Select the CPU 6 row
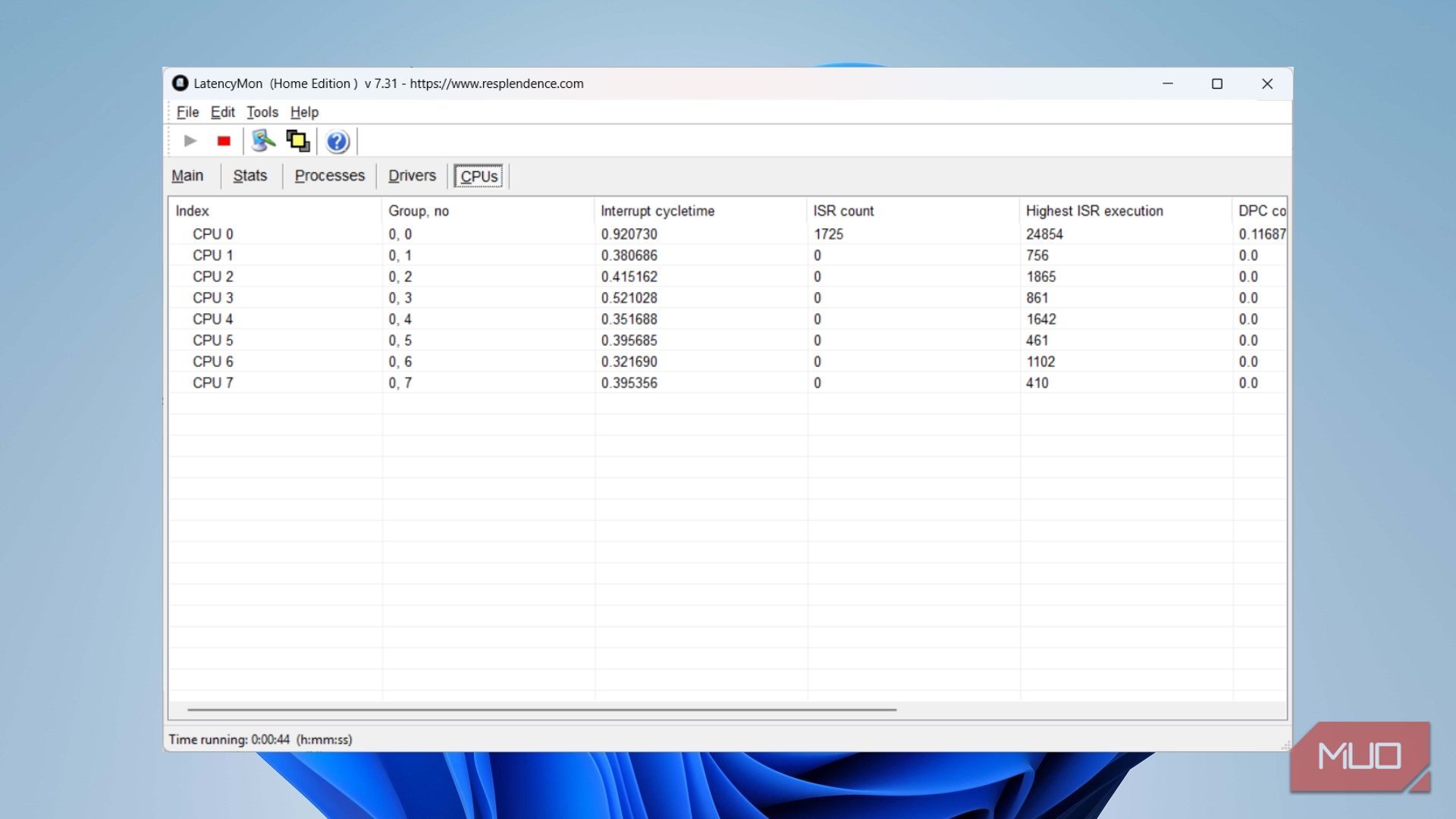 click(x=728, y=362)
